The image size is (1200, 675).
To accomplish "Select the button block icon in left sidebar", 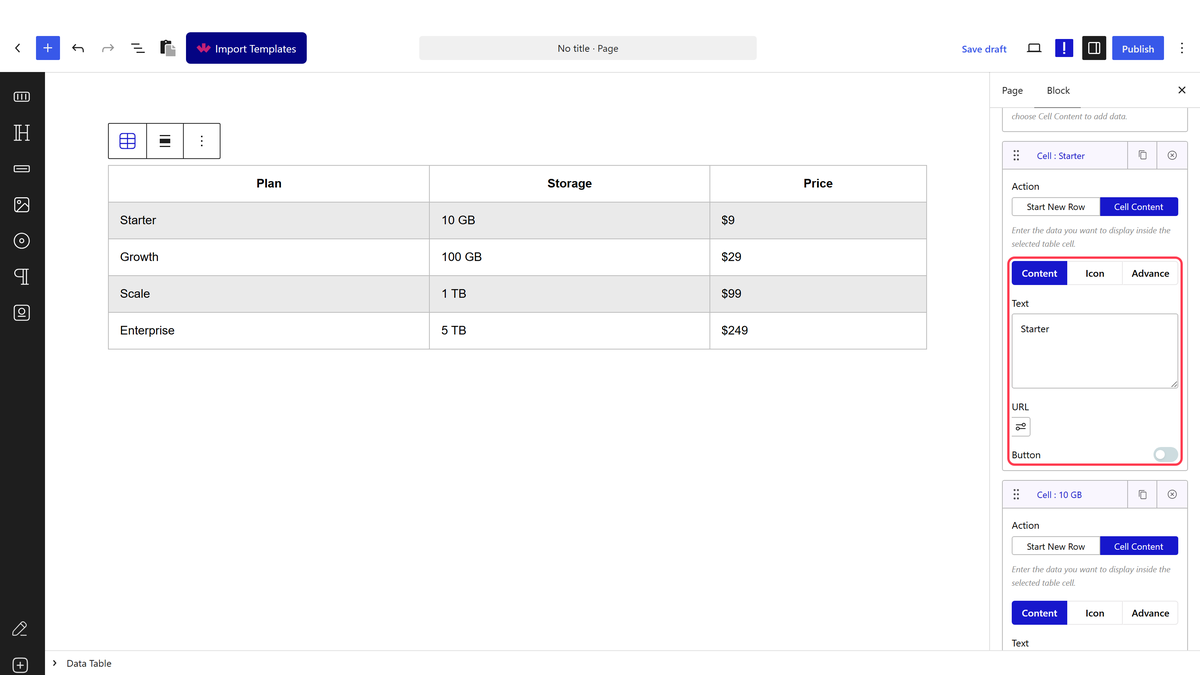I will pyautogui.click(x=22, y=169).
